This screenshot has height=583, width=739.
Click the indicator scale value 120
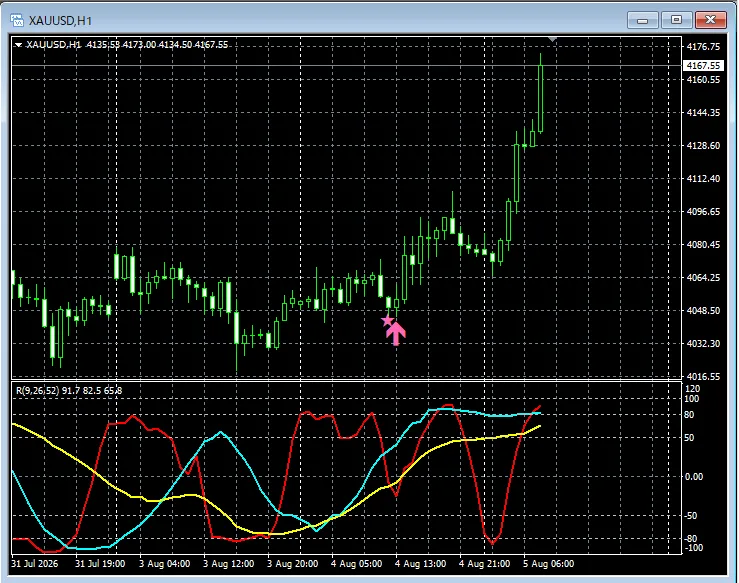coord(693,389)
